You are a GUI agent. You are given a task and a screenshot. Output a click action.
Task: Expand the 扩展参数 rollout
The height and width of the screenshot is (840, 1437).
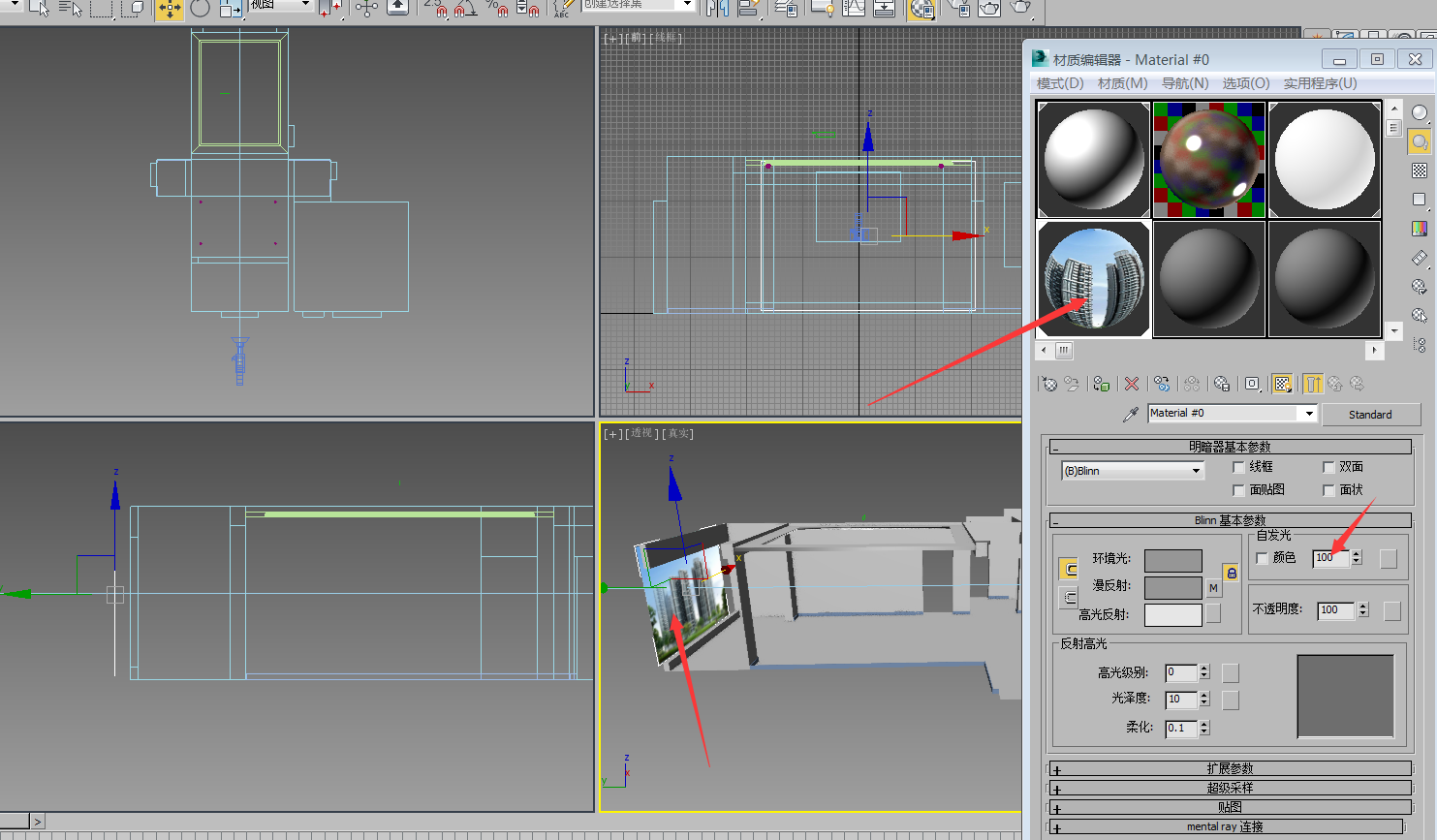point(1229,768)
